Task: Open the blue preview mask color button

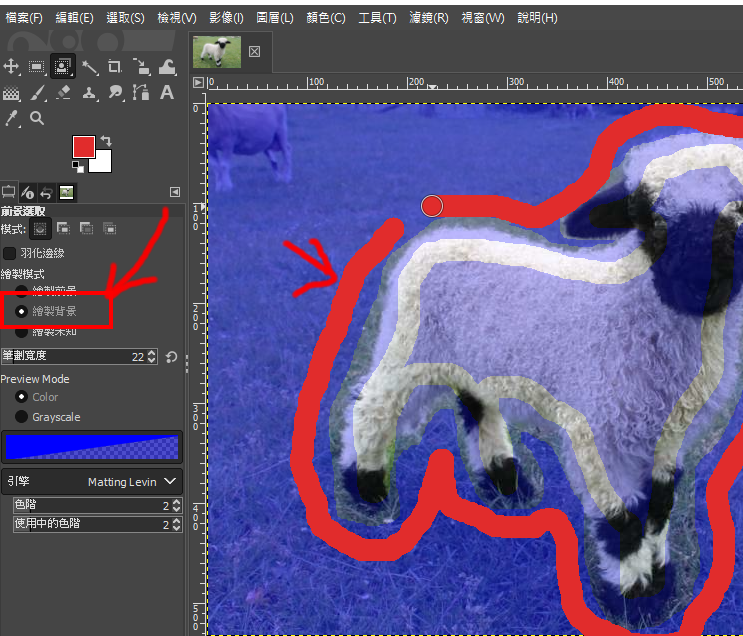Action: 92,447
